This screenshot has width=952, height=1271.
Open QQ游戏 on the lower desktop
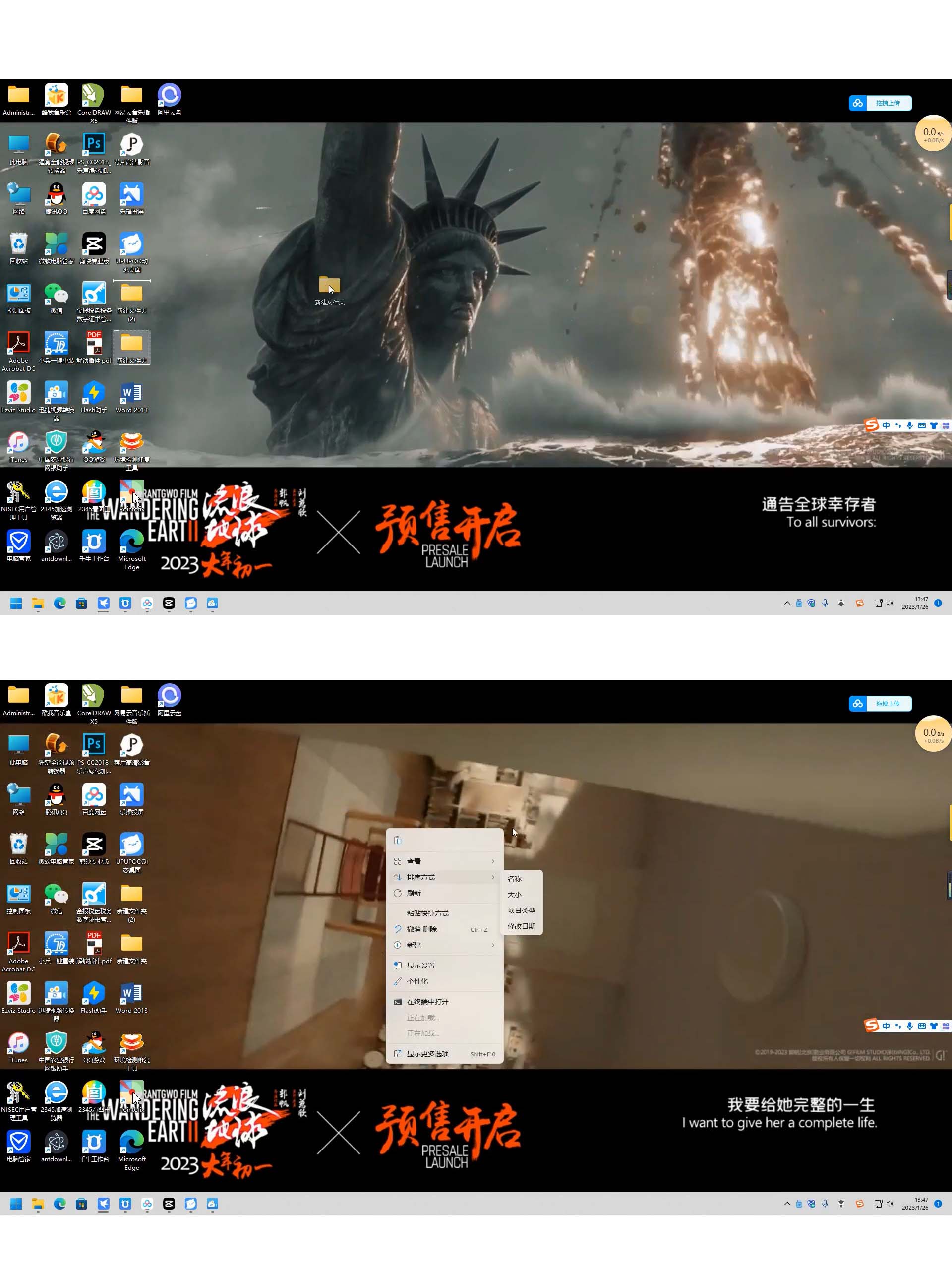point(94,1047)
